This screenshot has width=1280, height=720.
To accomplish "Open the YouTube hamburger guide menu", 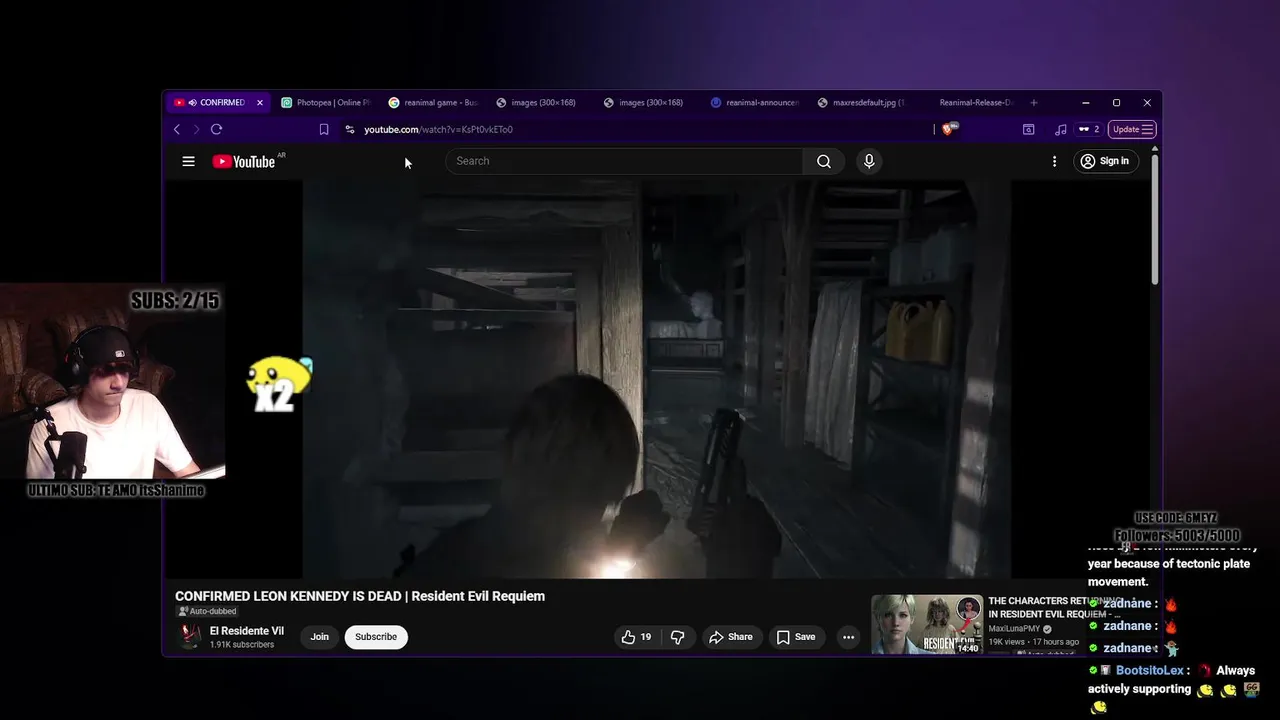I will pyautogui.click(x=188, y=161).
